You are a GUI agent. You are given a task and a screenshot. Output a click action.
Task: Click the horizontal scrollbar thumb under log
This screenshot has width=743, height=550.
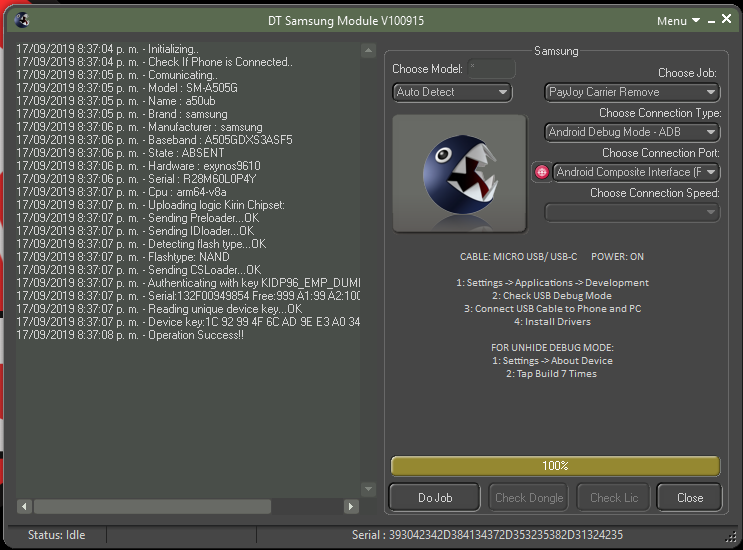pyautogui.click(x=152, y=506)
